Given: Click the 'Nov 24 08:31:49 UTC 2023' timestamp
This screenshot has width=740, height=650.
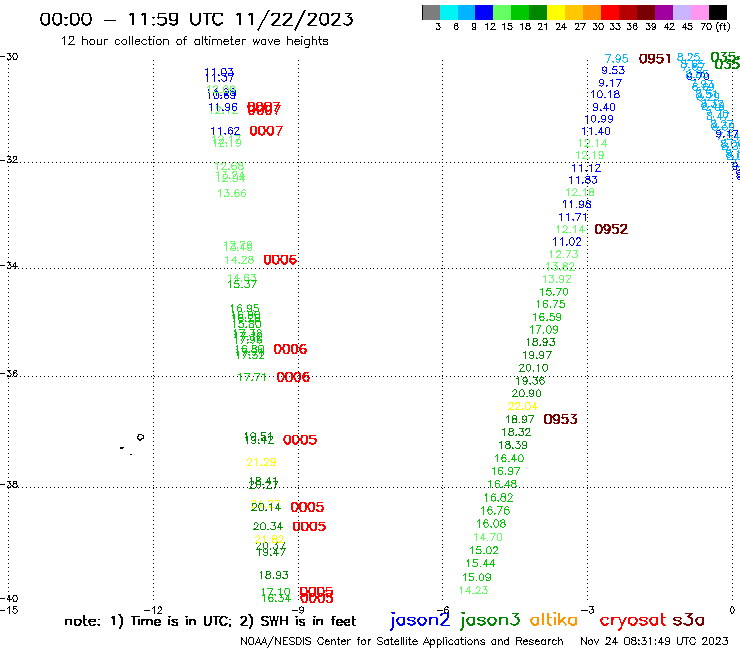Looking at the screenshot, I should tap(654, 641).
